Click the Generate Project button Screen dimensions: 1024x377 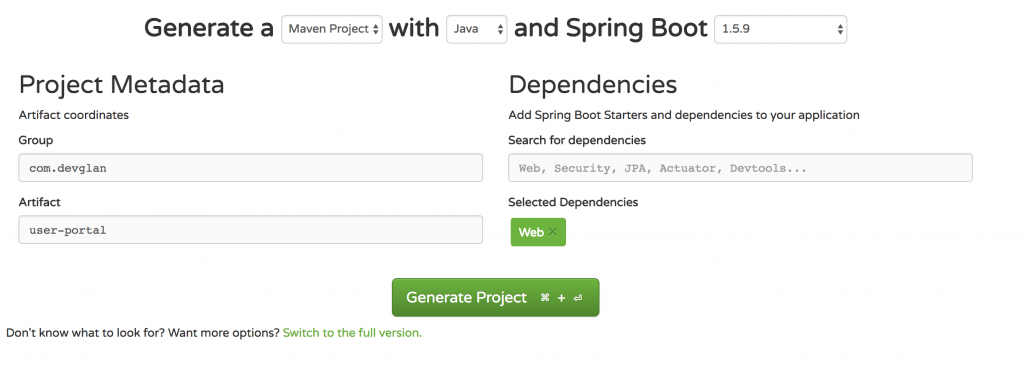point(496,297)
